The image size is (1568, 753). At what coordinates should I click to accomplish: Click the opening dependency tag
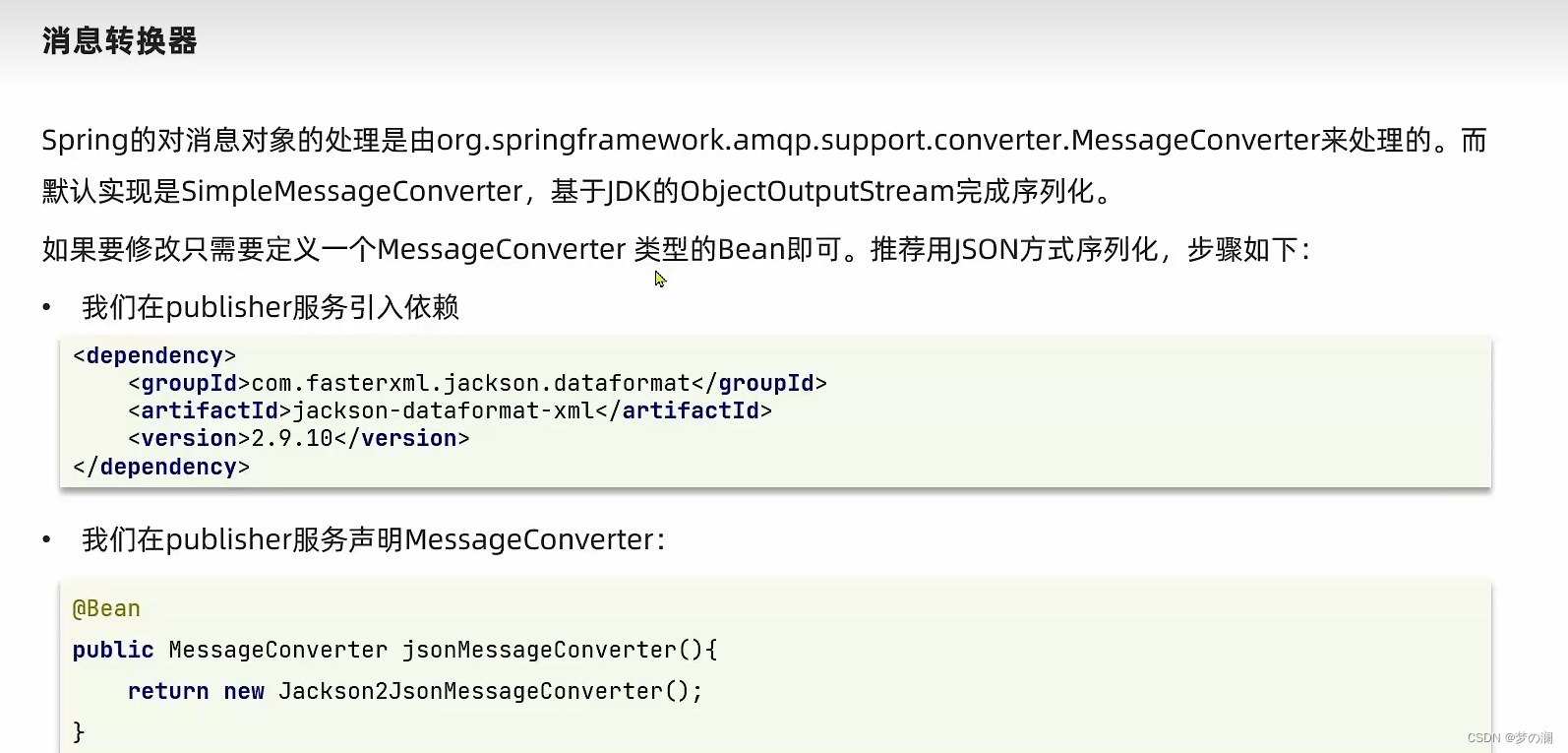[154, 355]
